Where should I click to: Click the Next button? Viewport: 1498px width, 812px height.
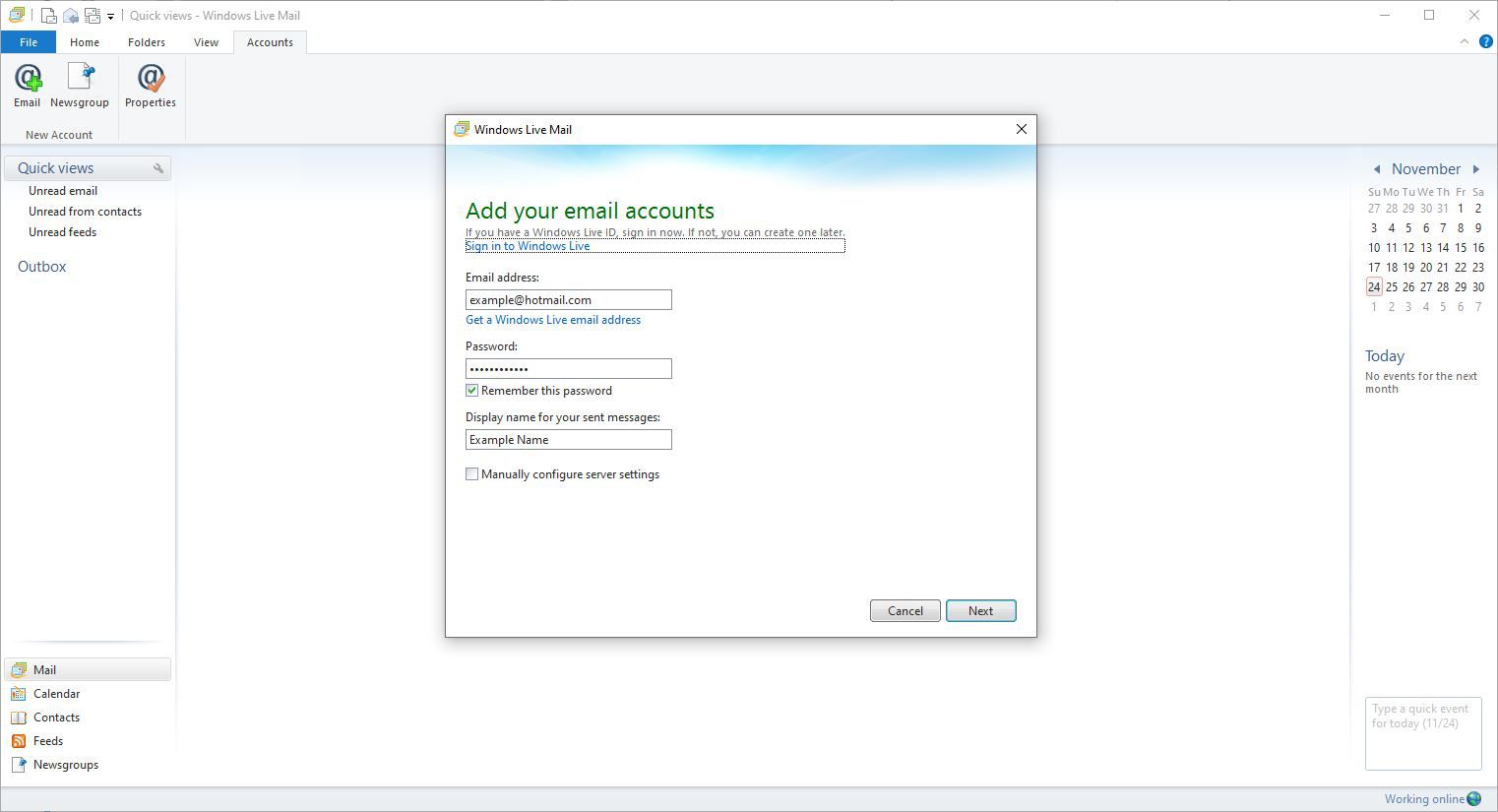tap(981, 611)
